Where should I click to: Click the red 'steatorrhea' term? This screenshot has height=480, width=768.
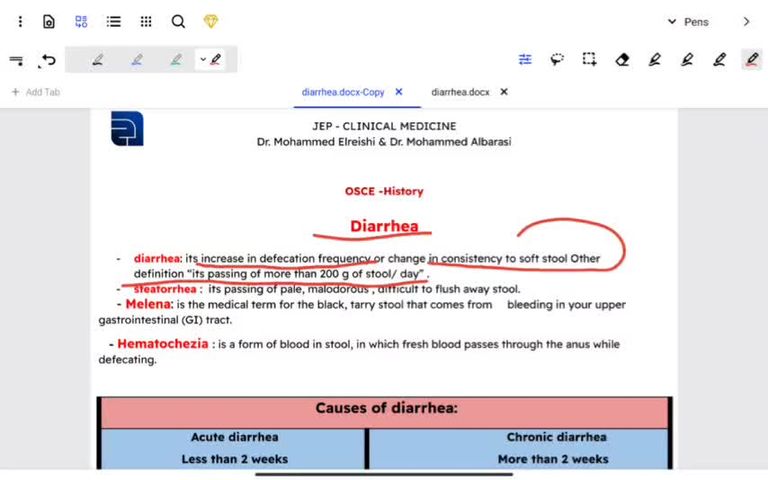(165, 289)
